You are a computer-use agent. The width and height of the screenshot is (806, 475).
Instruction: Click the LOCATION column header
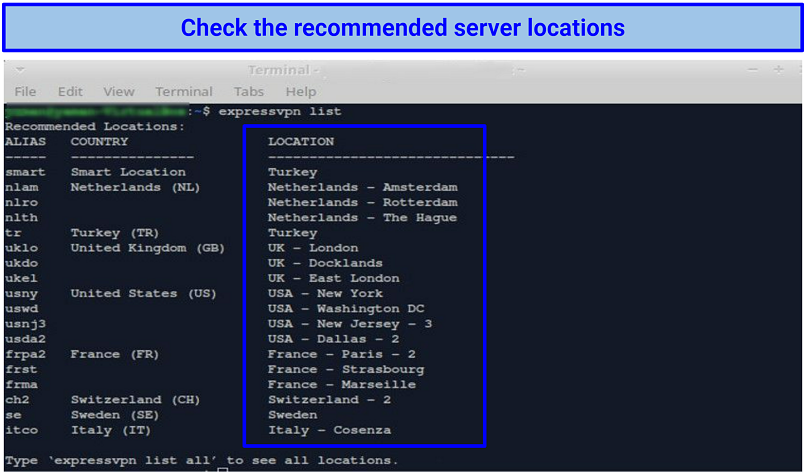click(301, 141)
